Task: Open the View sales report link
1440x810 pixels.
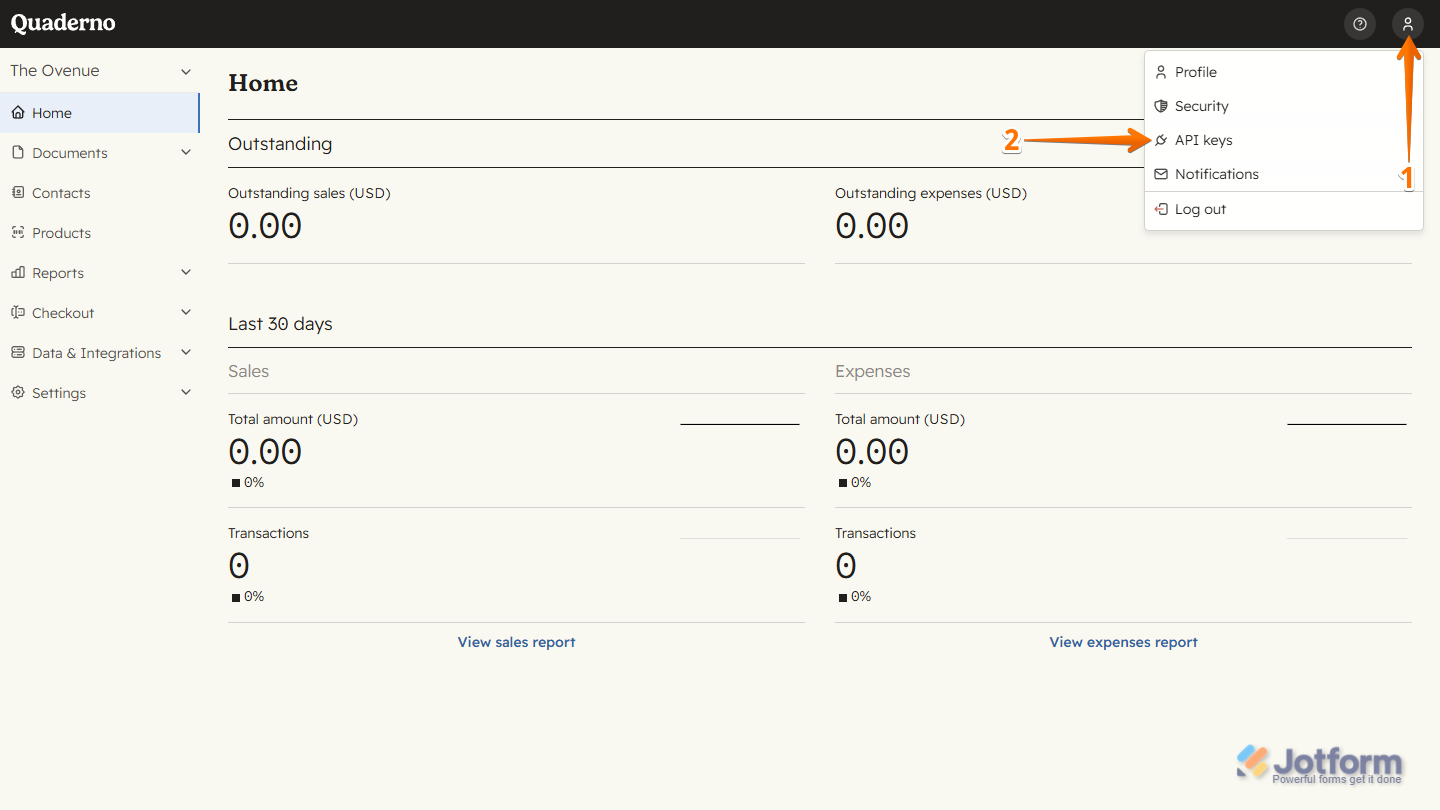Action: [x=516, y=641]
